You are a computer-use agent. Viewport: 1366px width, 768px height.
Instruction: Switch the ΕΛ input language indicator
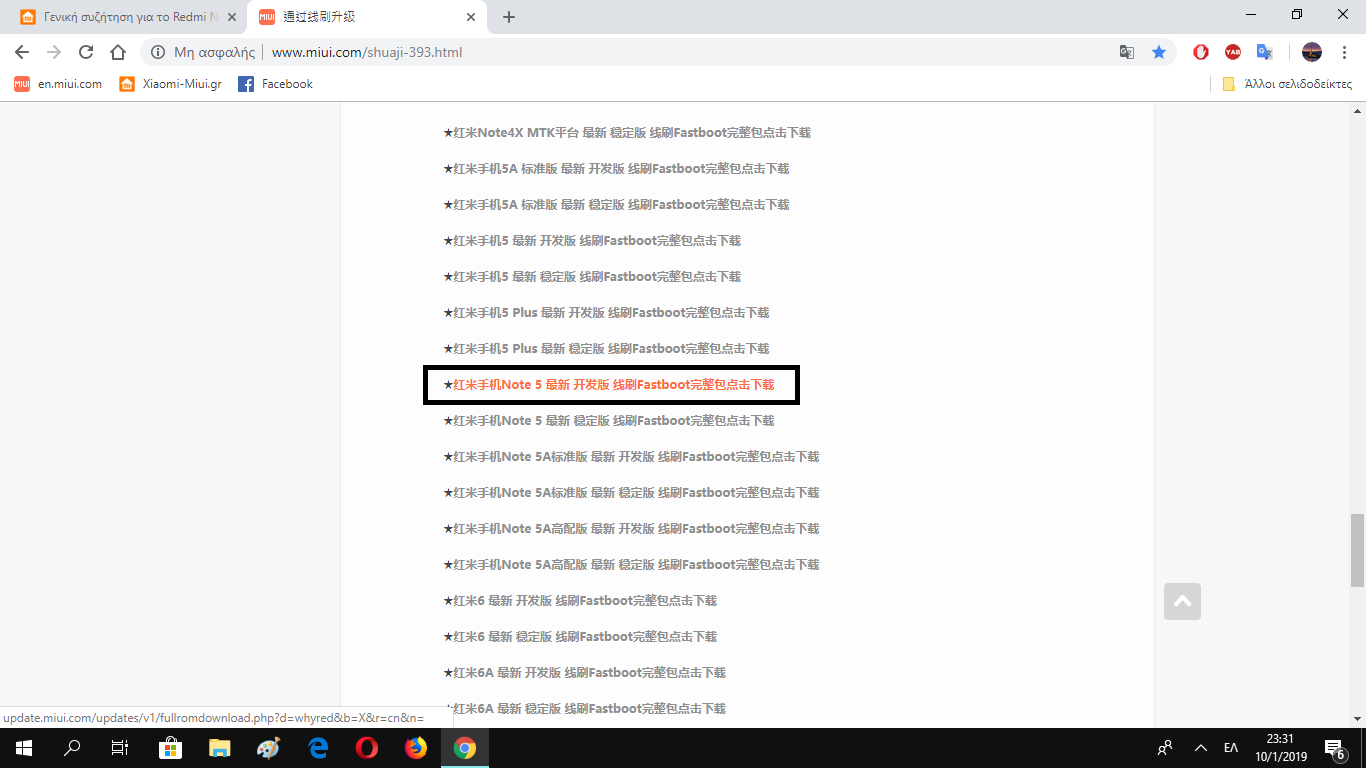click(x=1231, y=748)
